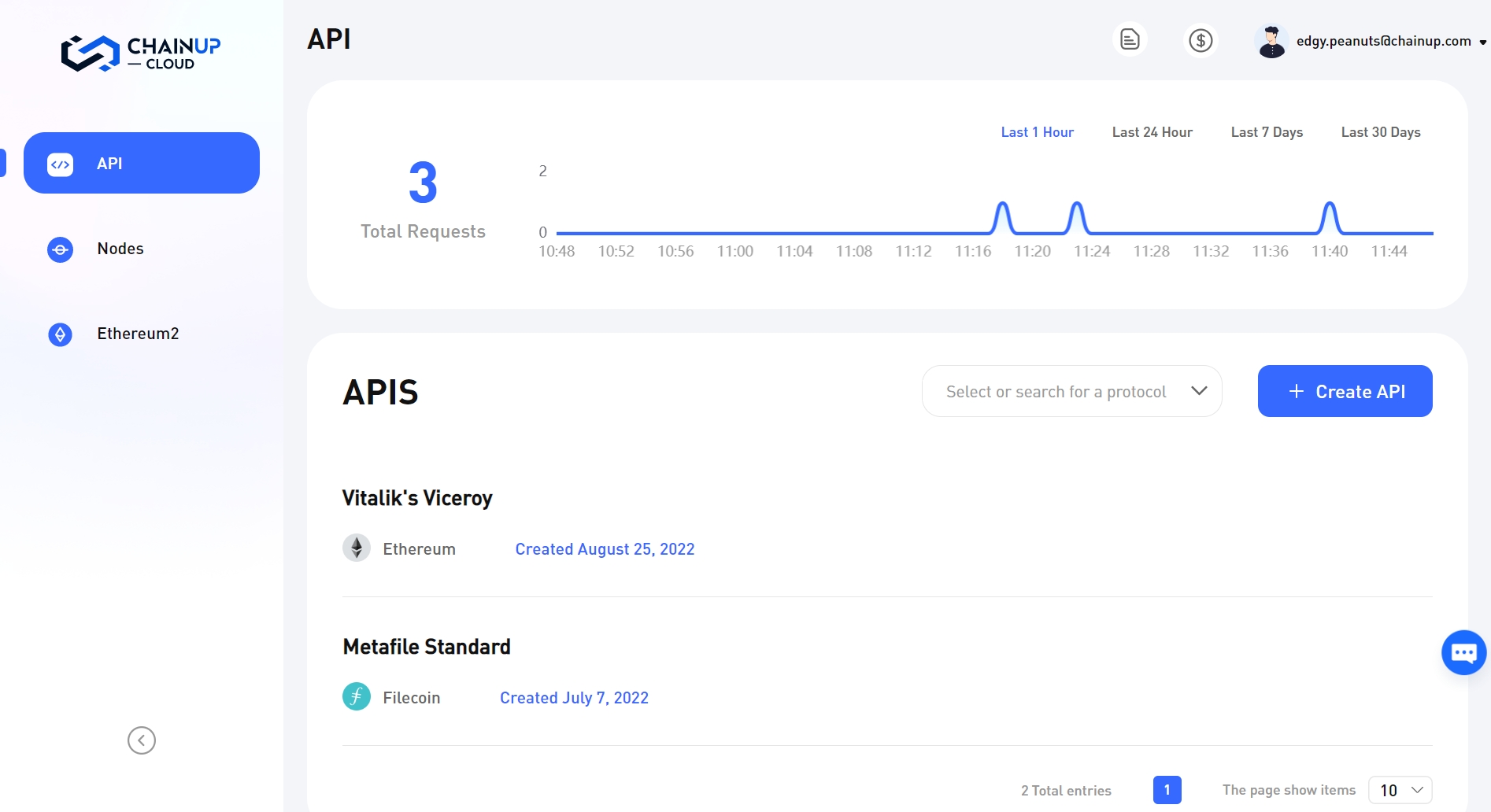This screenshot has width=1491, height=812.
Task: Open Ethereum2 in the sidebar
Action: 137,334
